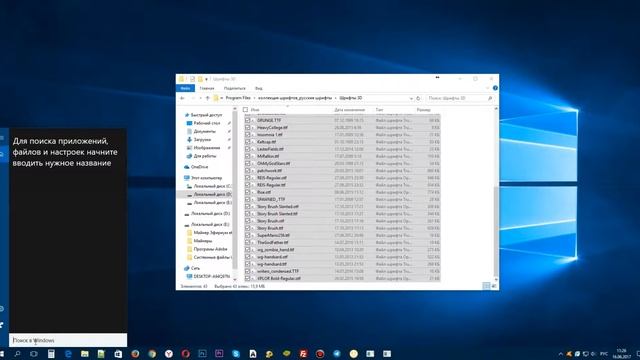Open the quick access toolbar customize dropdown
Screen dimensions: 640x360
pyautogui.click(x=207, y=79)
